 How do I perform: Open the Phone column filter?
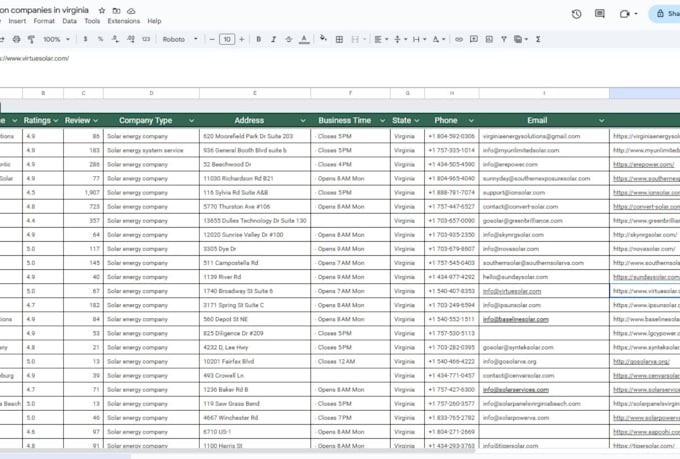tap(471, 121)
